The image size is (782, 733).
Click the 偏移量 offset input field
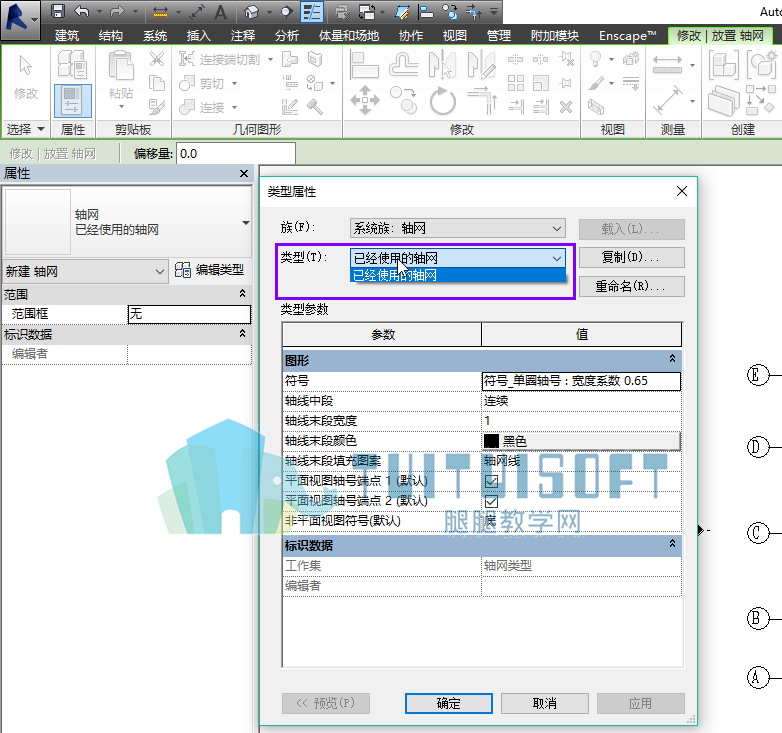tap(236, 154)
